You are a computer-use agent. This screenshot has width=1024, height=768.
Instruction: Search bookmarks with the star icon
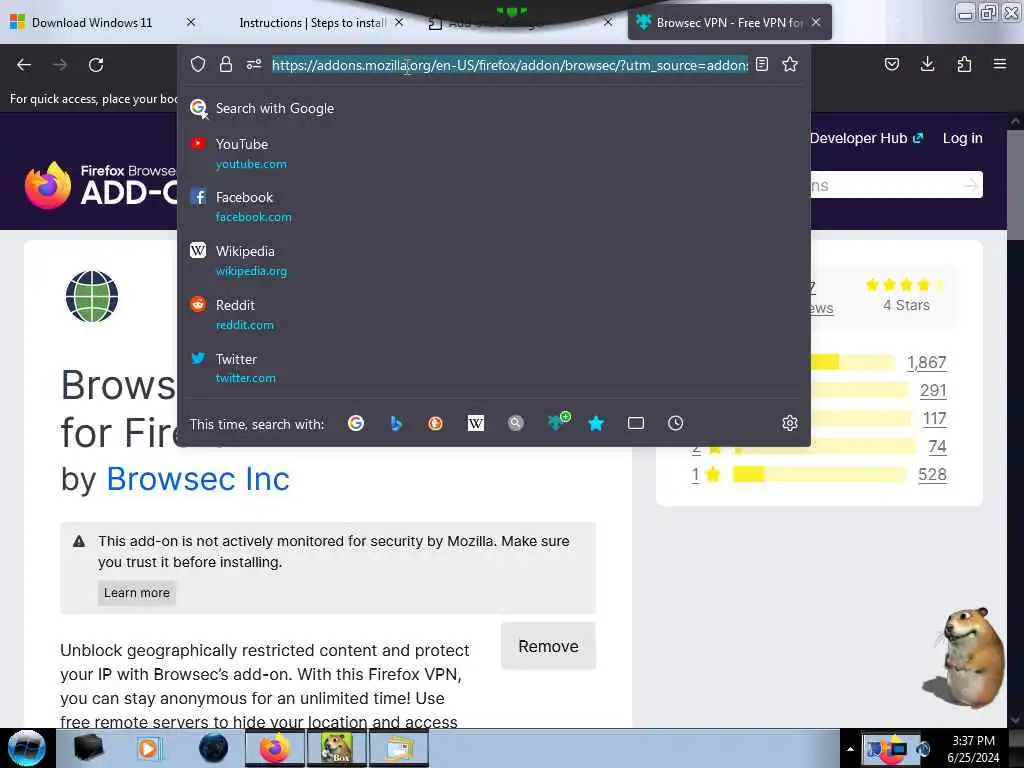click(596, 423)
